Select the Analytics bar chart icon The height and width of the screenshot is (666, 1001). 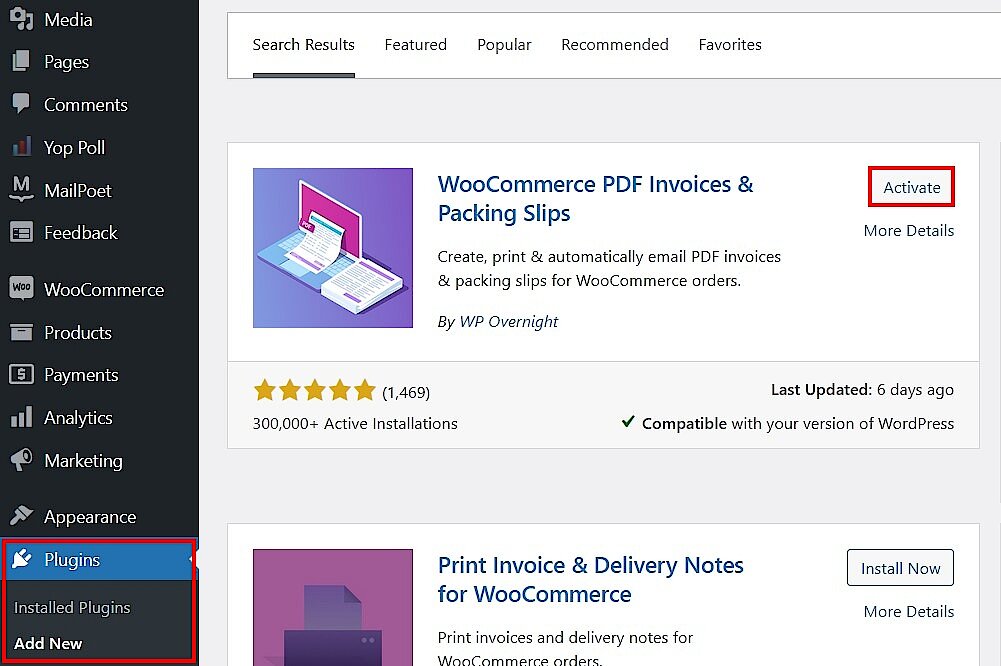[22, 417]
